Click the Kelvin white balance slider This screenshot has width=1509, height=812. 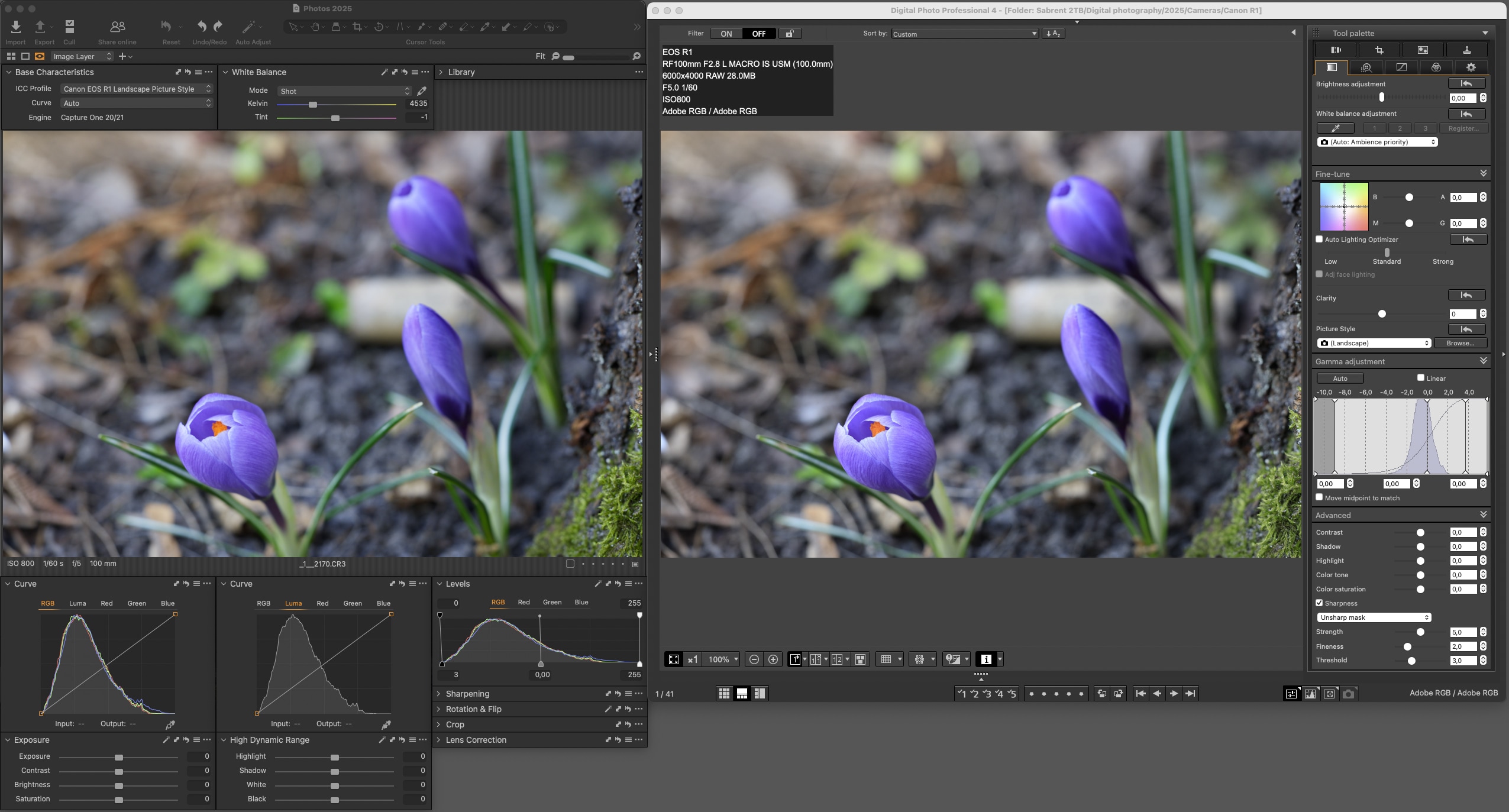pyautogui.click(x=313, y=105)
